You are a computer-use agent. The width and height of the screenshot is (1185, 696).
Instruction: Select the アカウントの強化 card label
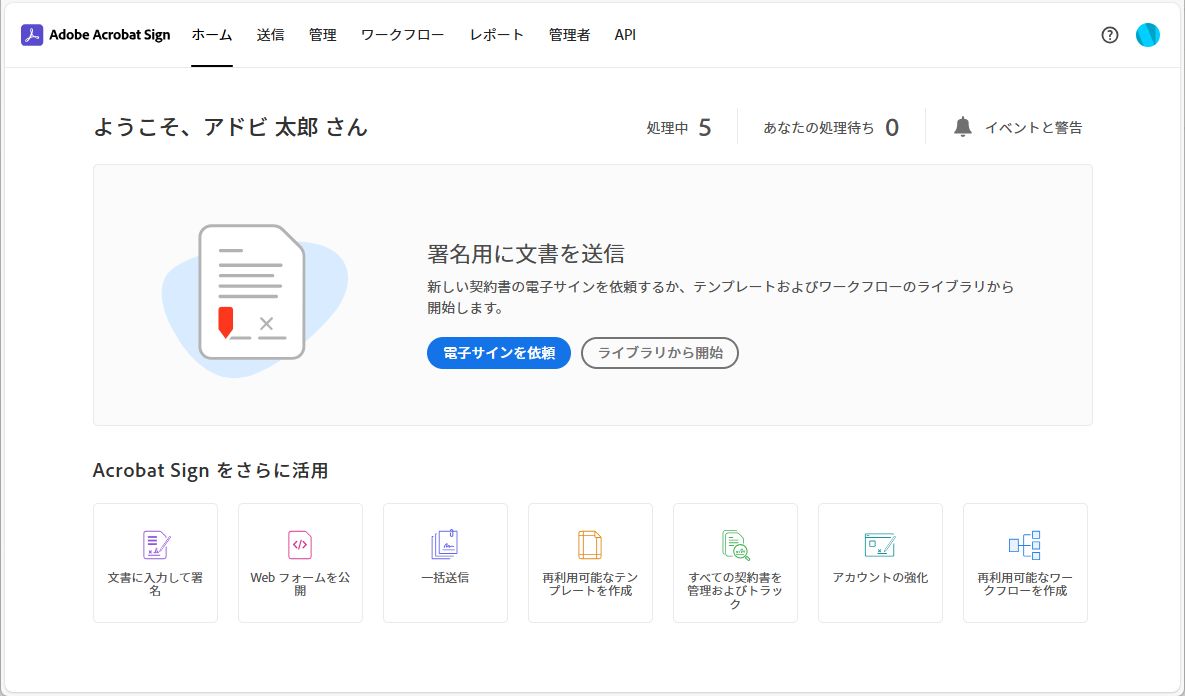click(x=880, y=577)
